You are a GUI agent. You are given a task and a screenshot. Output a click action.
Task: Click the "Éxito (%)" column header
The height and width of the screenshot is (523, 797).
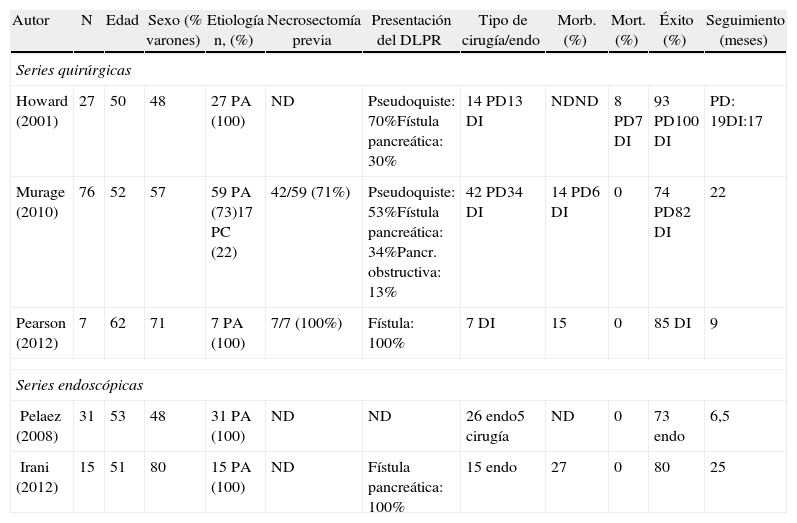(x=675, y=30)
